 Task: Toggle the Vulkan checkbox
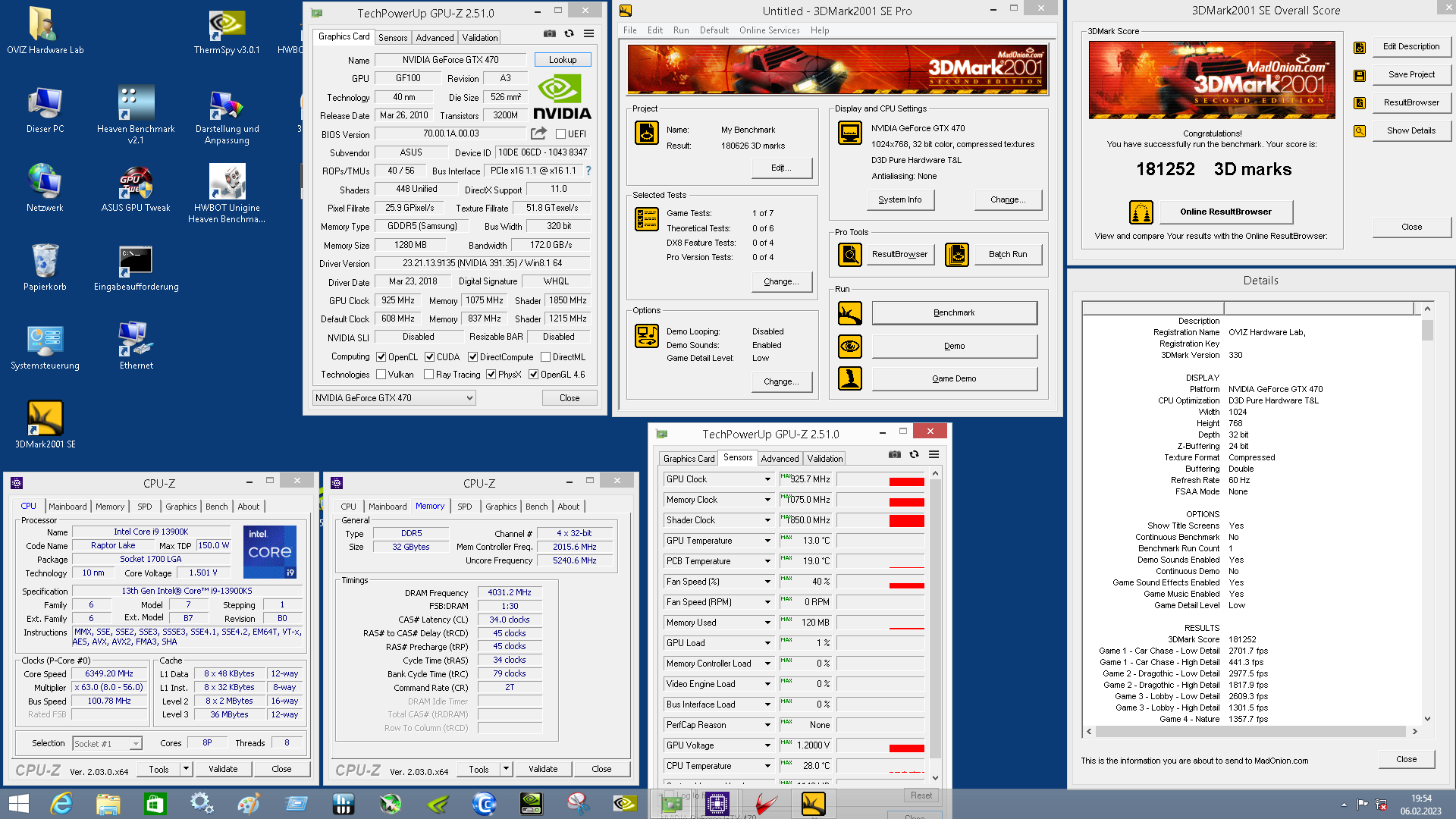point(381,375)
